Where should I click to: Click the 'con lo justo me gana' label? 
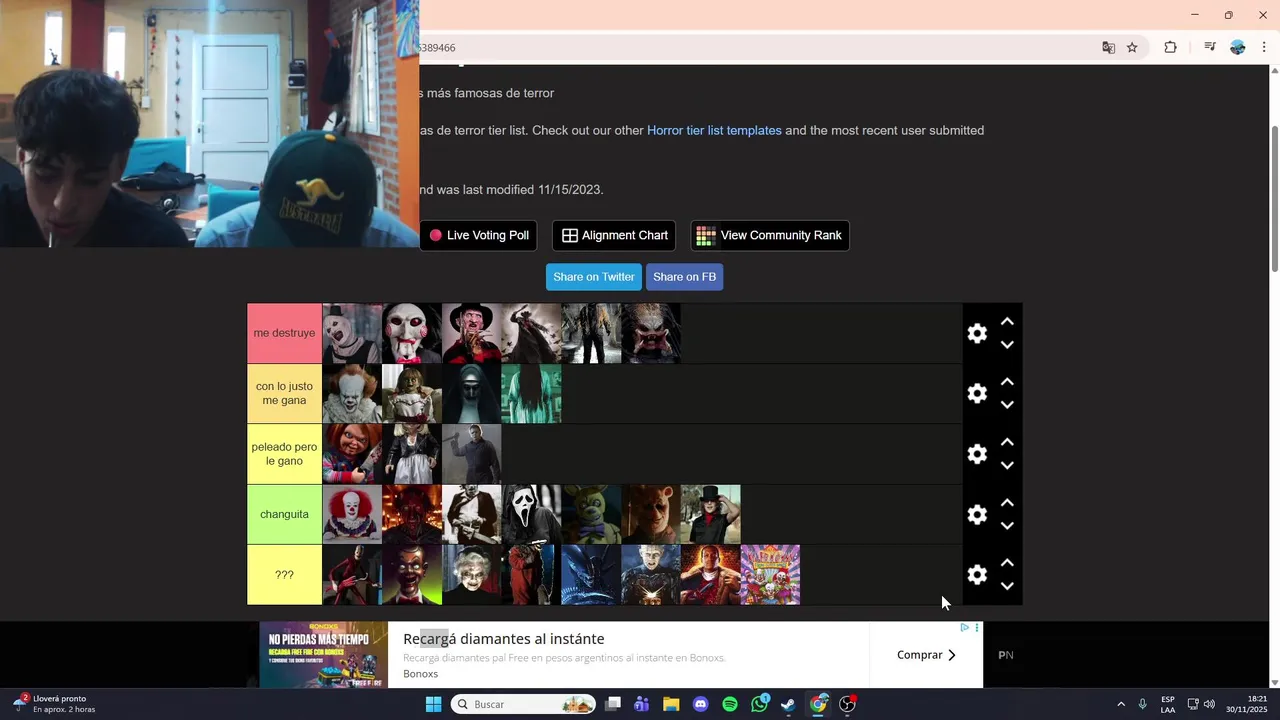pyautogui.click(x=284, y=393)
